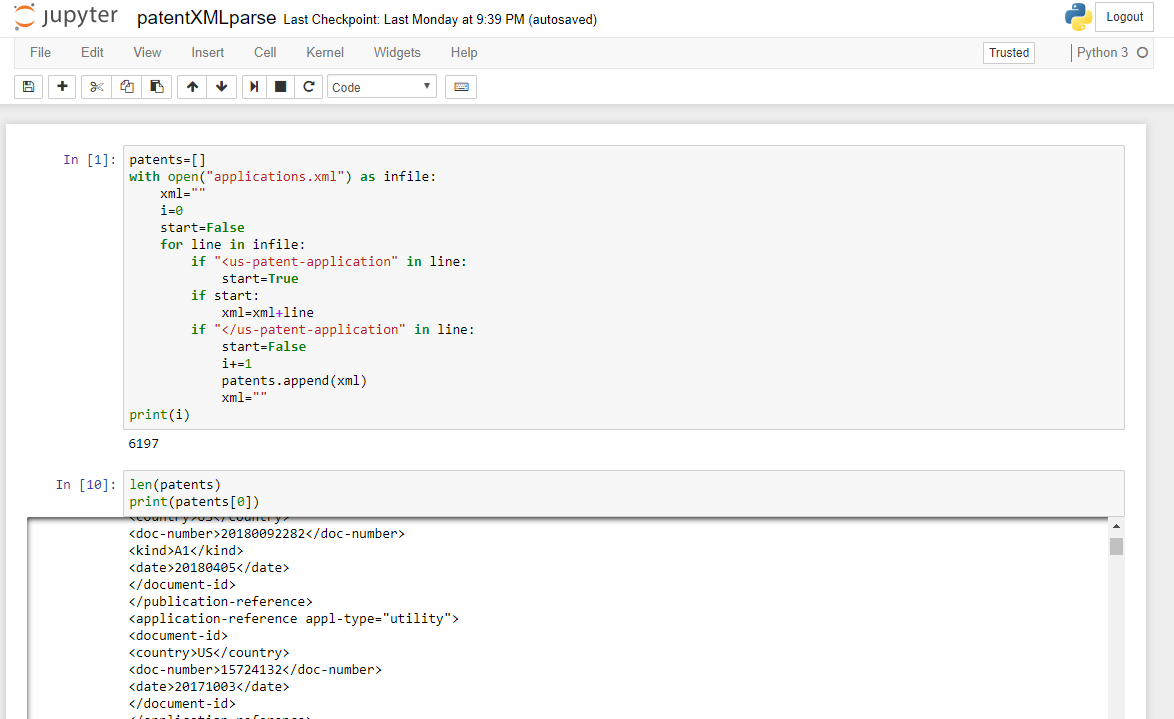Screen dimensions: 1174x719
Task: Interrupt the kernel with stop icon
Action: (x=281, y=87)
